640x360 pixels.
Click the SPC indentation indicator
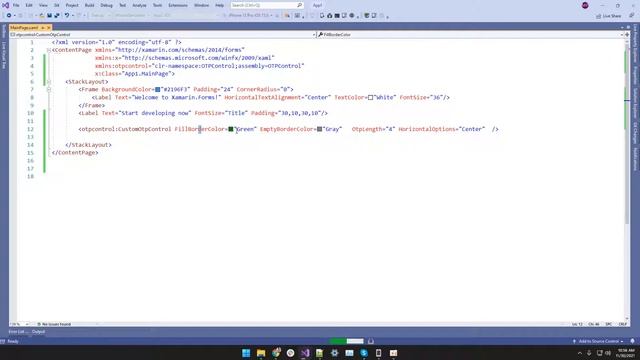click(609, 324)
